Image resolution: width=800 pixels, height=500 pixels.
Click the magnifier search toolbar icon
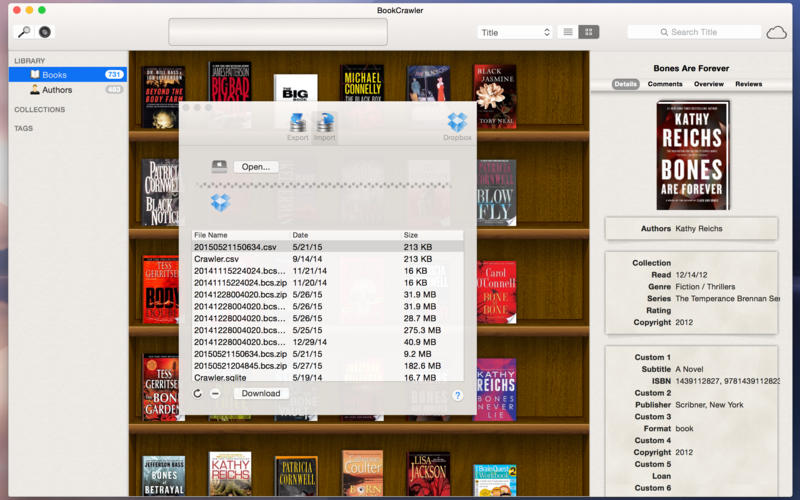[24, 32]
